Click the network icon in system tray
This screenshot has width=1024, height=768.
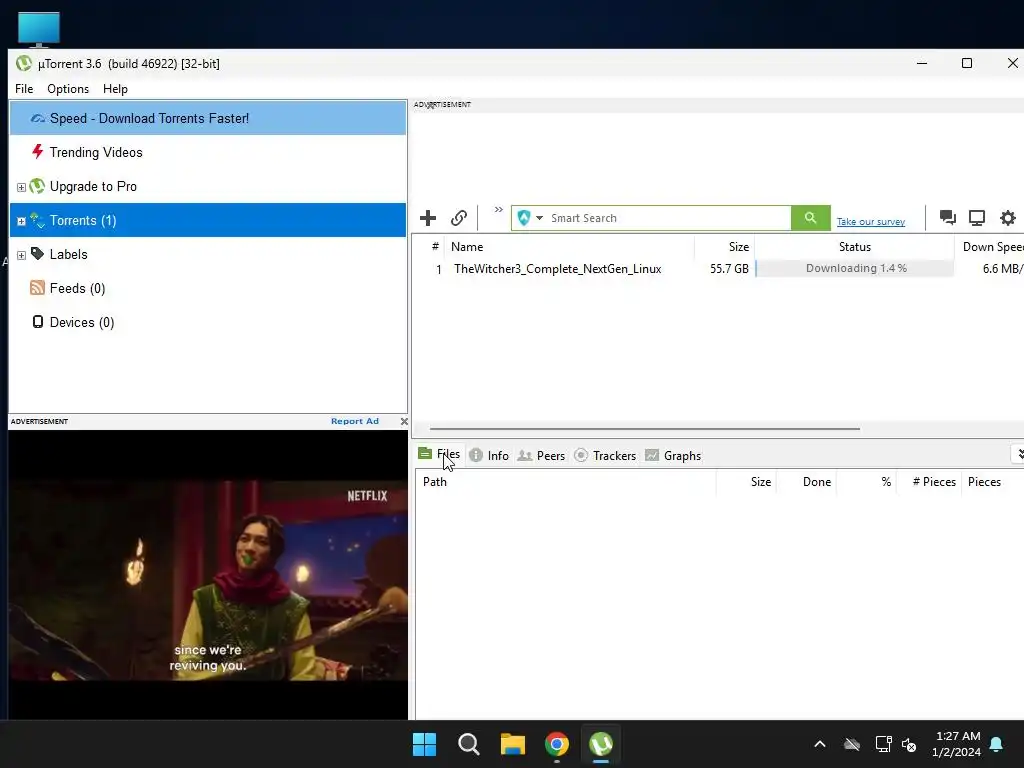point(883,744)
